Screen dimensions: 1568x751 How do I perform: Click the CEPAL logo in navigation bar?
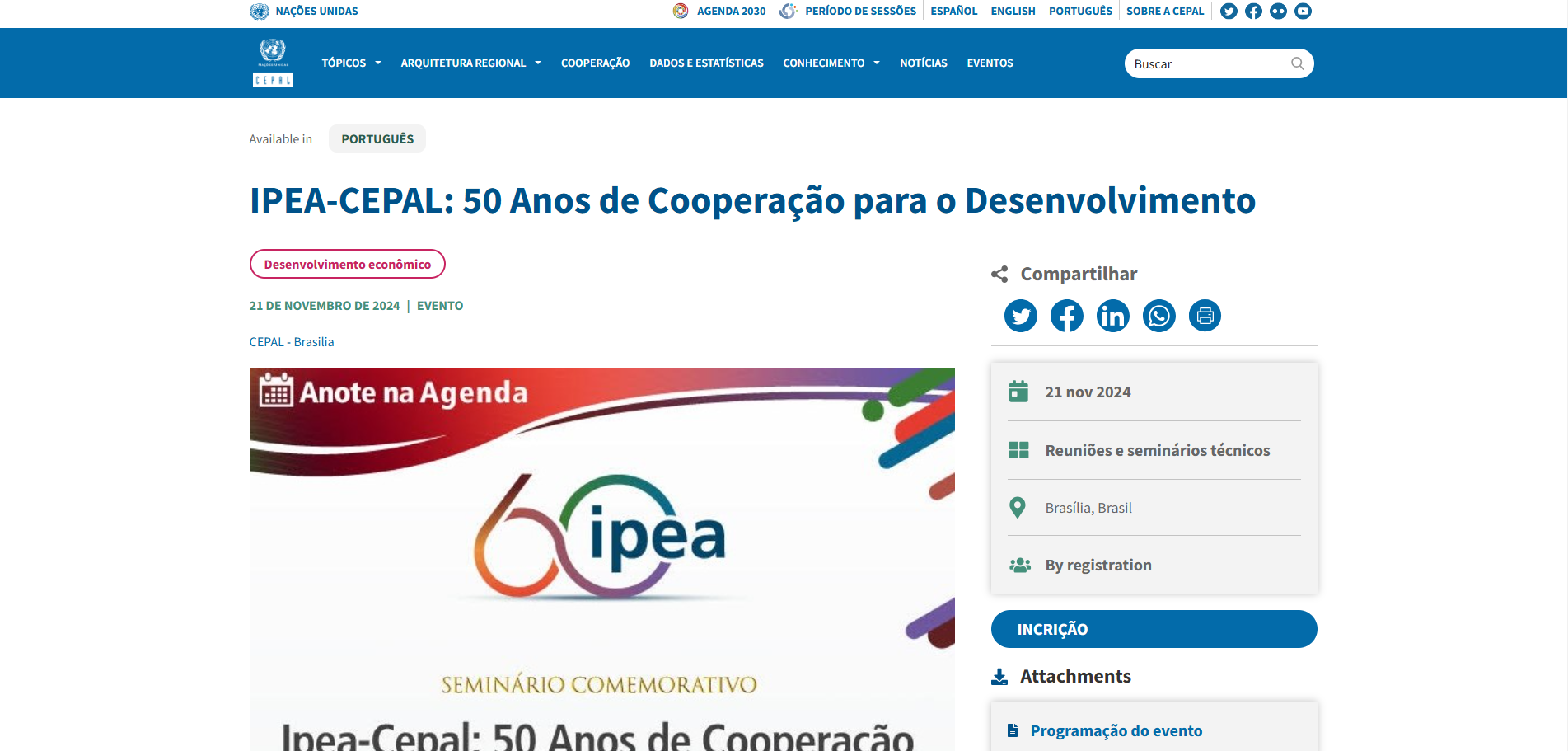(273, 63)
